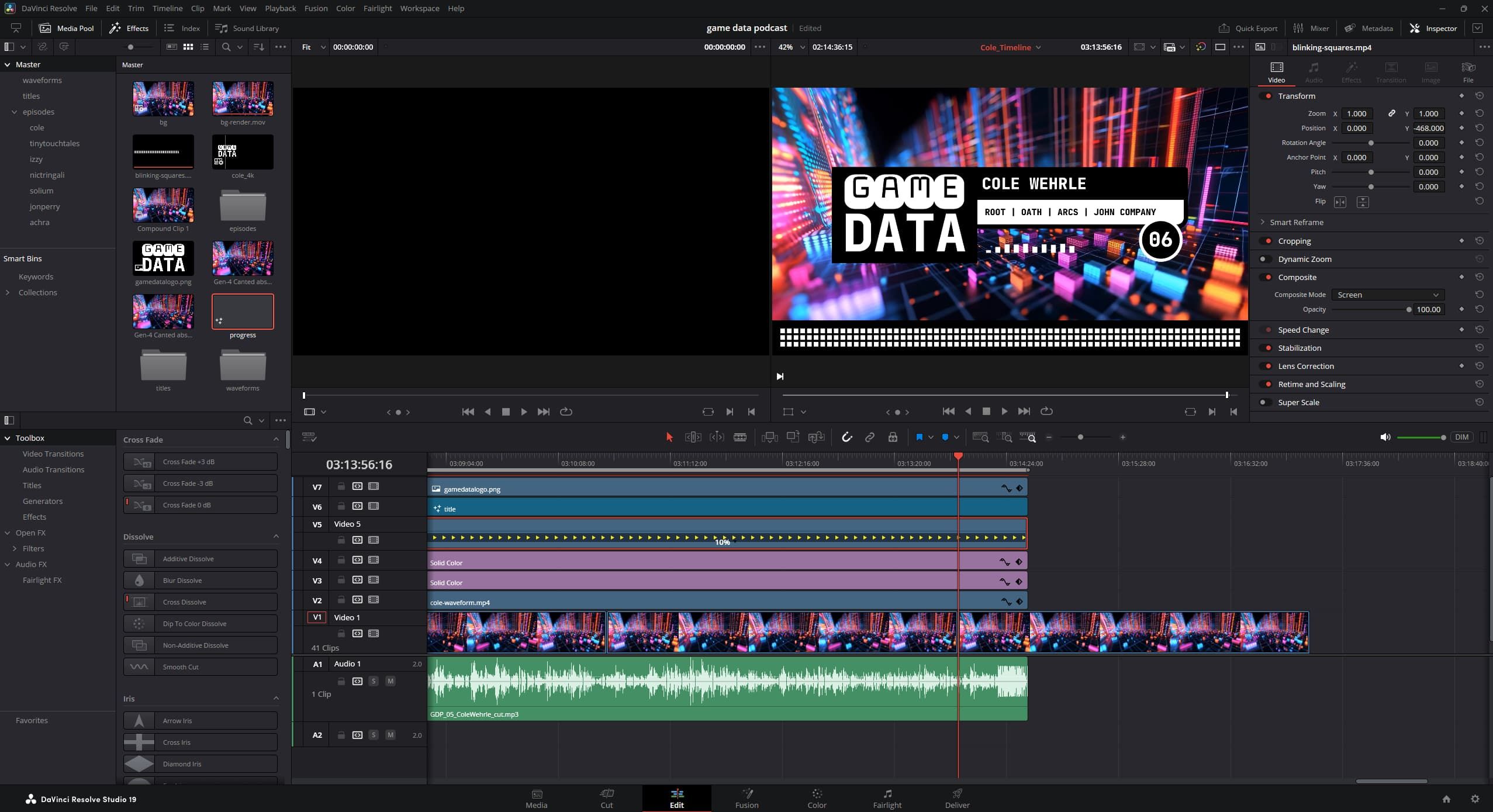The width and height of the screenshot is (1493, 812).
Task: Adjust the Opacity slider
Action: (1370, 309)
